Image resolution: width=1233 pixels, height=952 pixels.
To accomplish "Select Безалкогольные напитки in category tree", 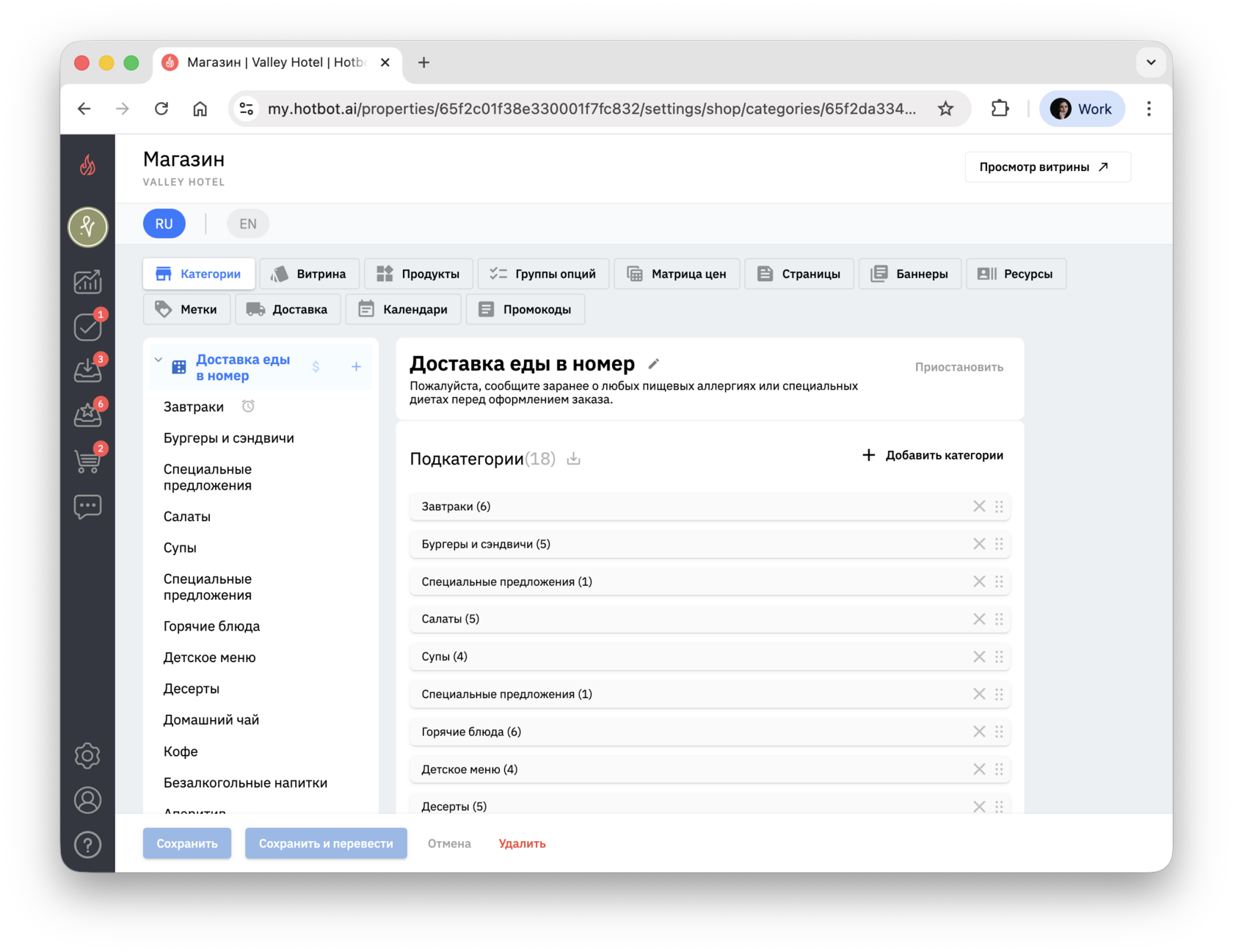I will coord(245,783).
